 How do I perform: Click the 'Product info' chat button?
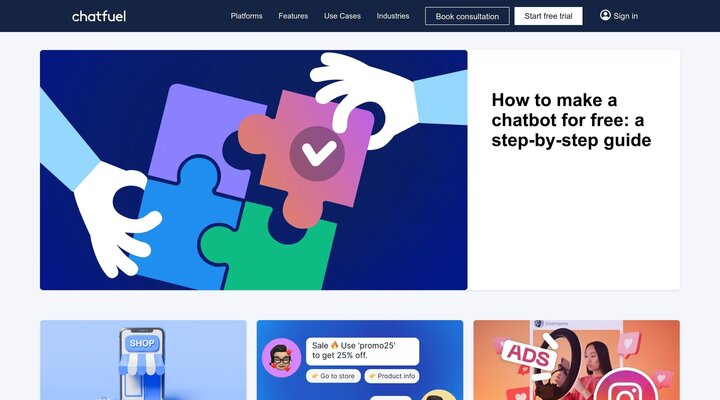[x=392, y=376]
